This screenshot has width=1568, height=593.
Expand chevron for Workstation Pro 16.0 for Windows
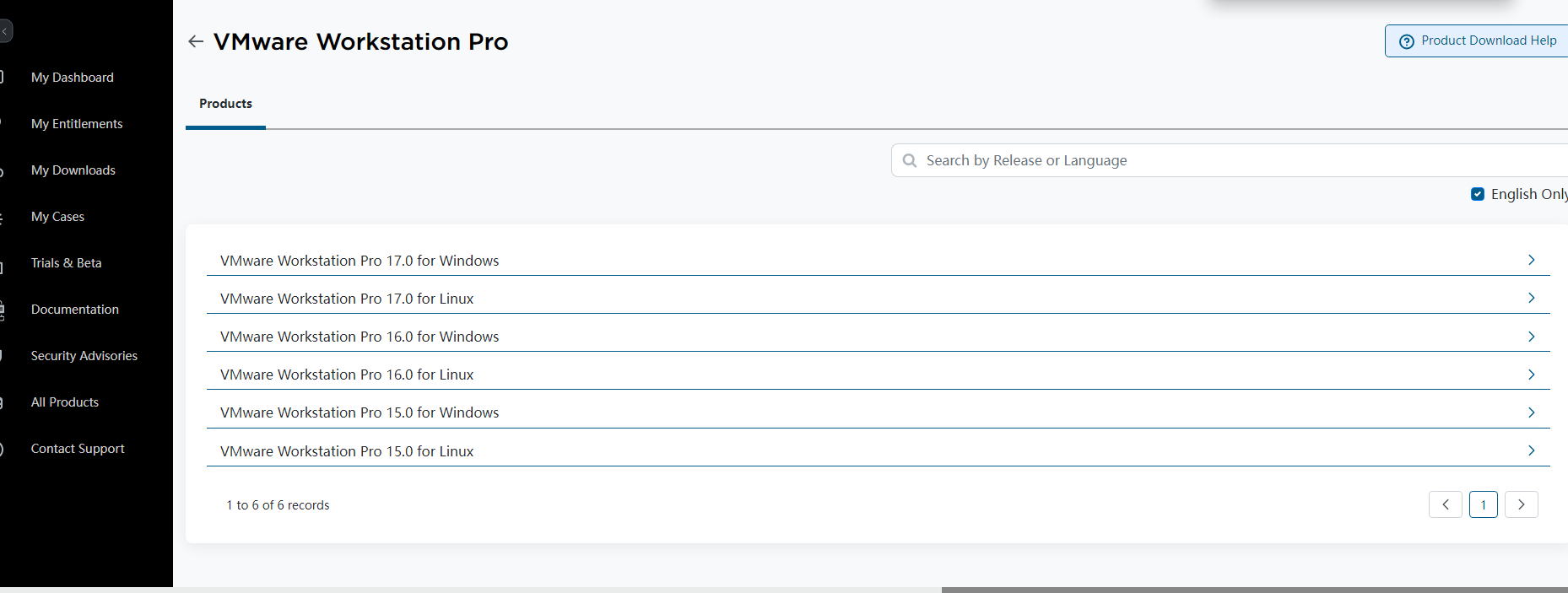pyautogui.click(x=1531, y=337)
